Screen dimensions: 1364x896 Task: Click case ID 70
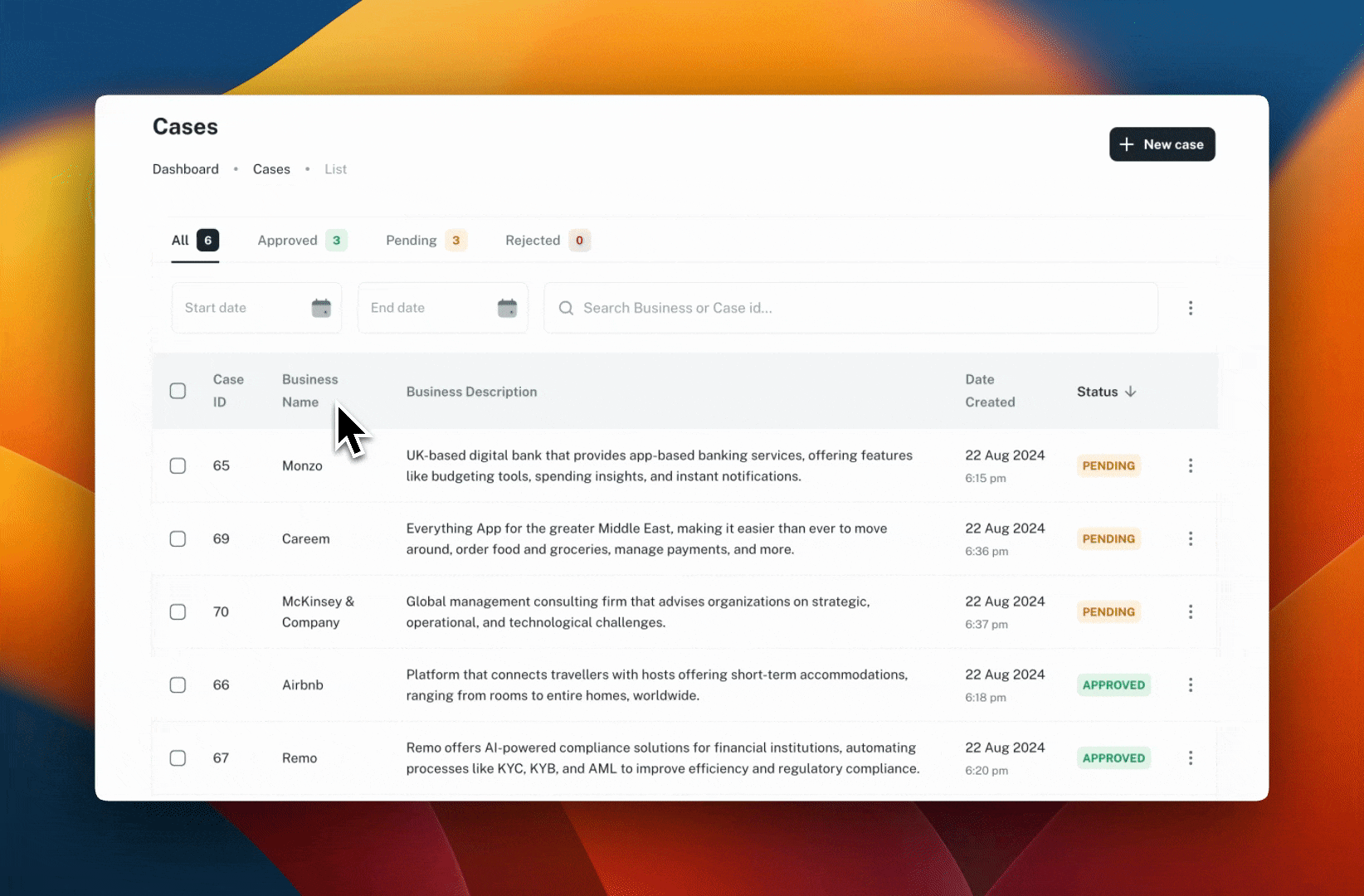(221, 611)
